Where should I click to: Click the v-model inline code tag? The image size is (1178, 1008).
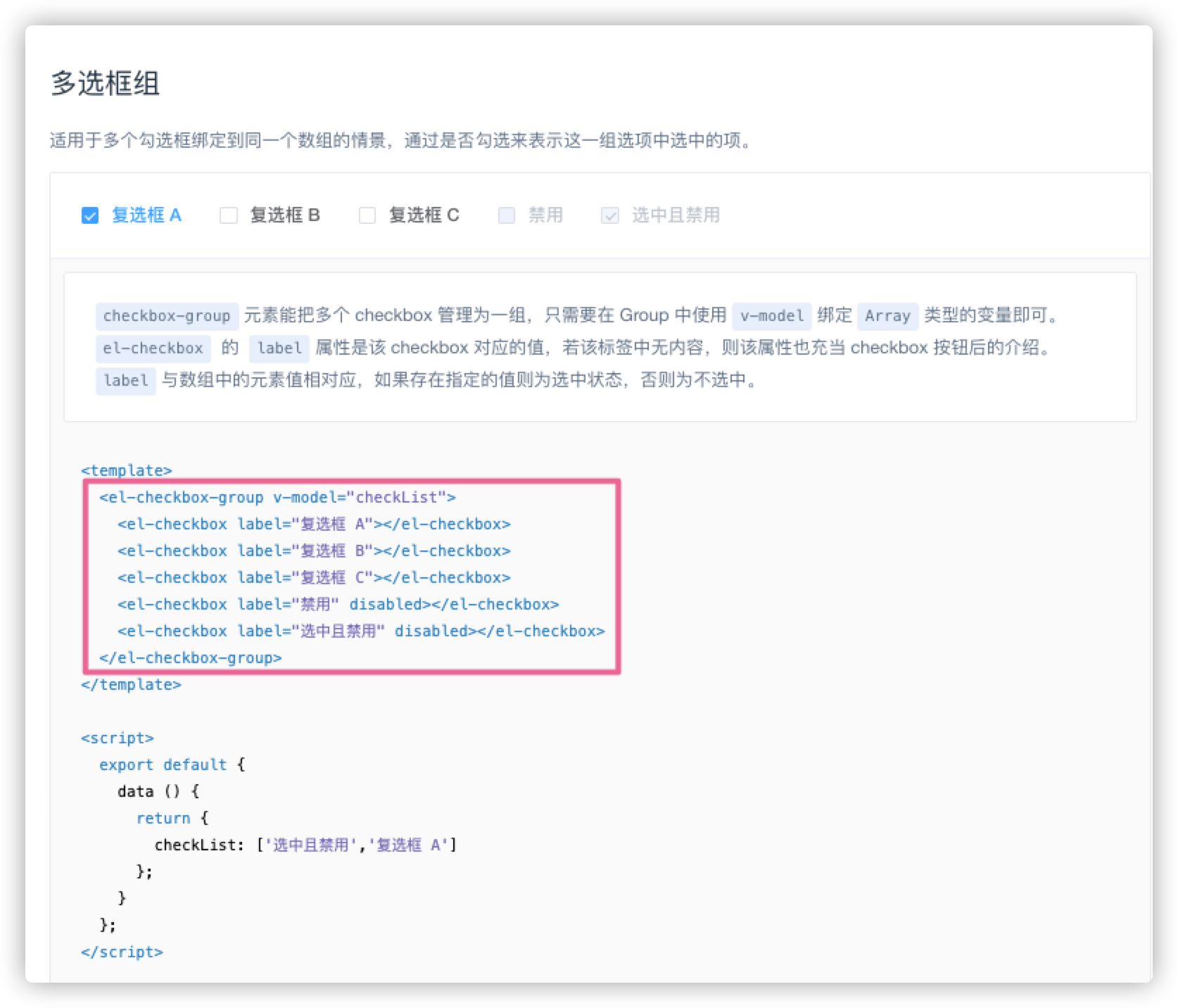pos(772,316)
